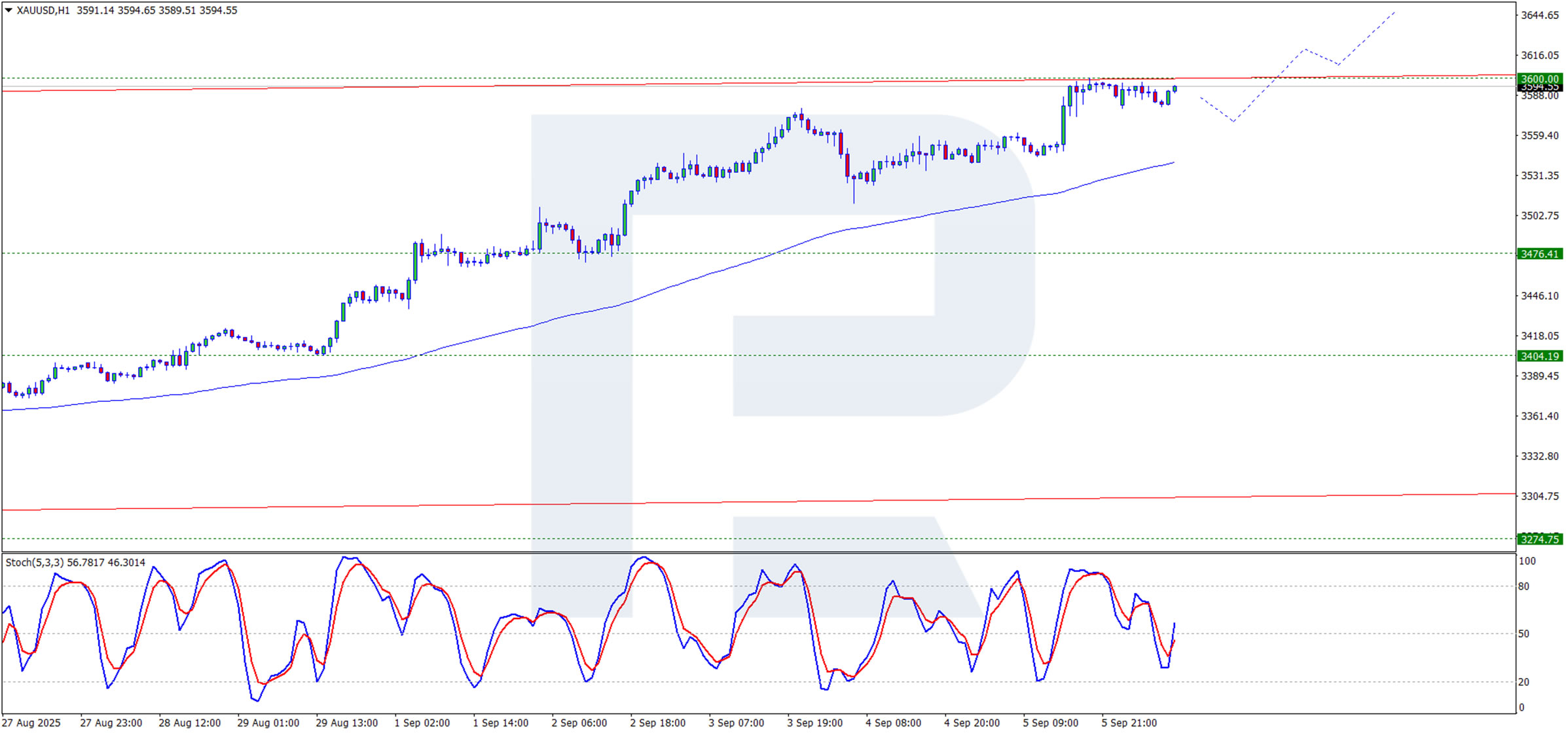Click the green 3404.19 price level tag
The width and height of the screenshot is (1568, 733).
pos(1539,356)
